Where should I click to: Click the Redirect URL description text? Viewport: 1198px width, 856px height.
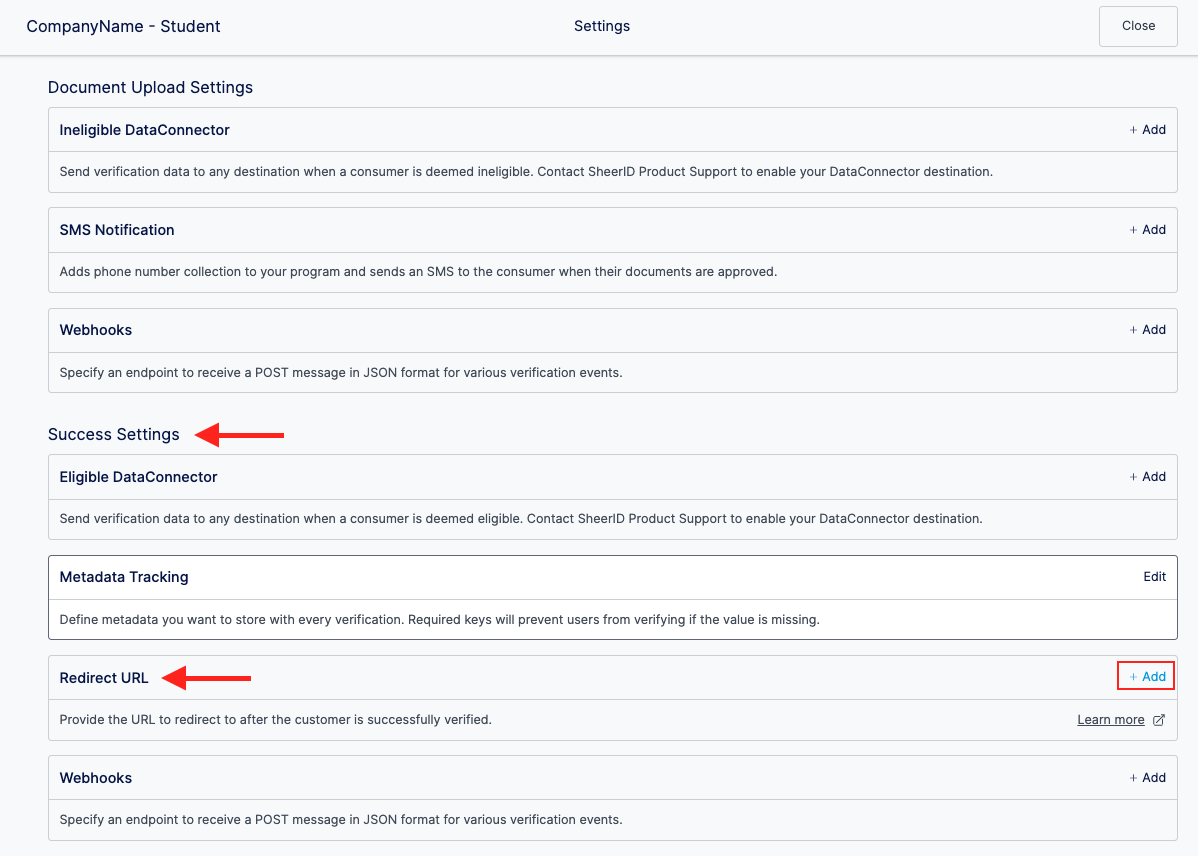(275, 720)
